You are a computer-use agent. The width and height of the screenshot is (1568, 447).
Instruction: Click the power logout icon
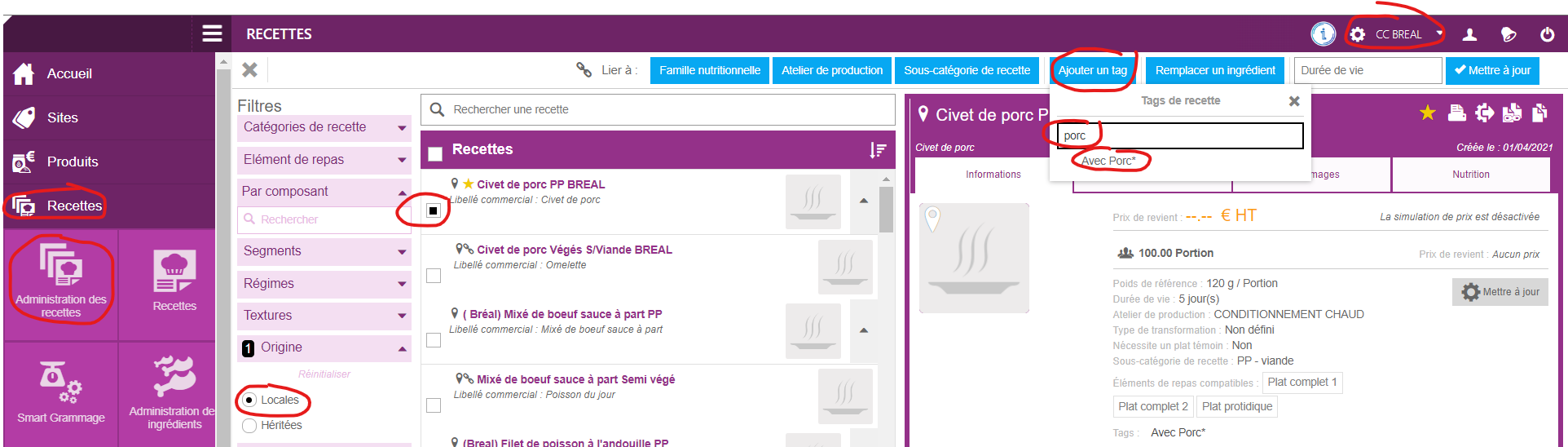[x=1547, y=34]
